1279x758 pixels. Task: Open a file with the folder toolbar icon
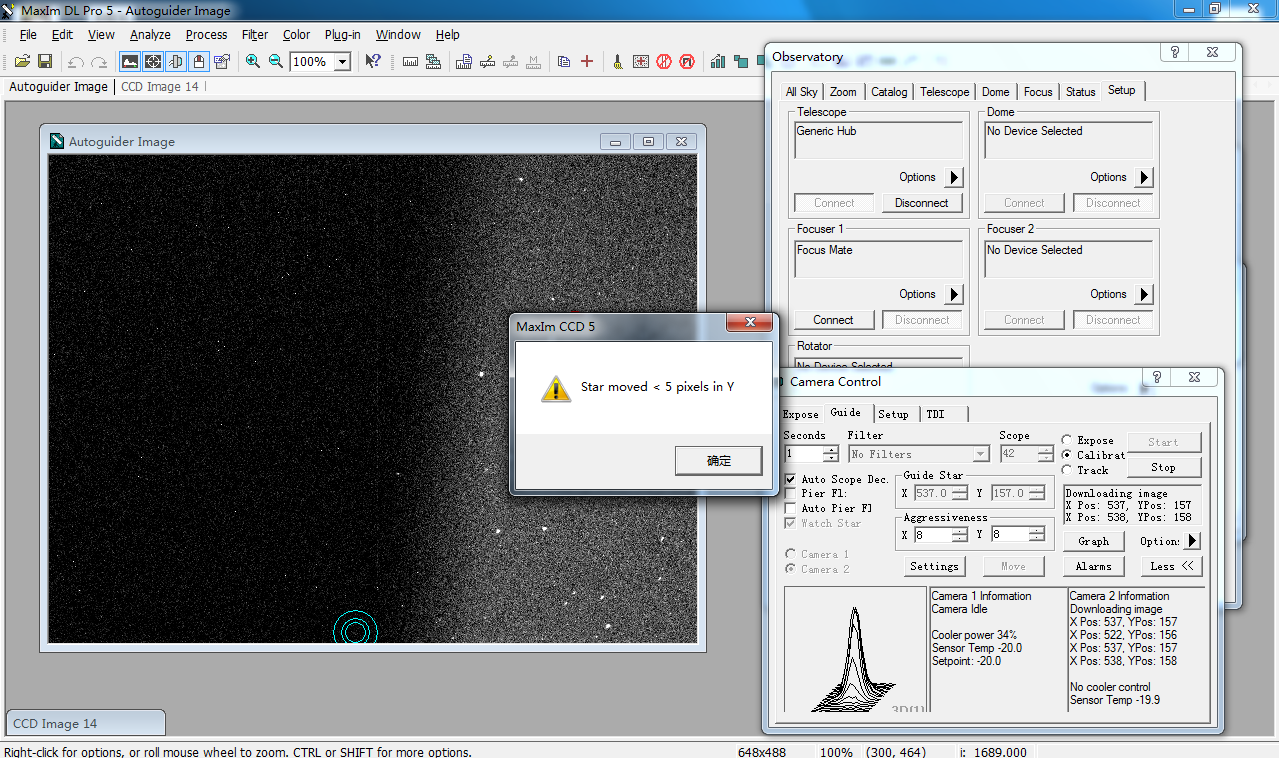22,62
